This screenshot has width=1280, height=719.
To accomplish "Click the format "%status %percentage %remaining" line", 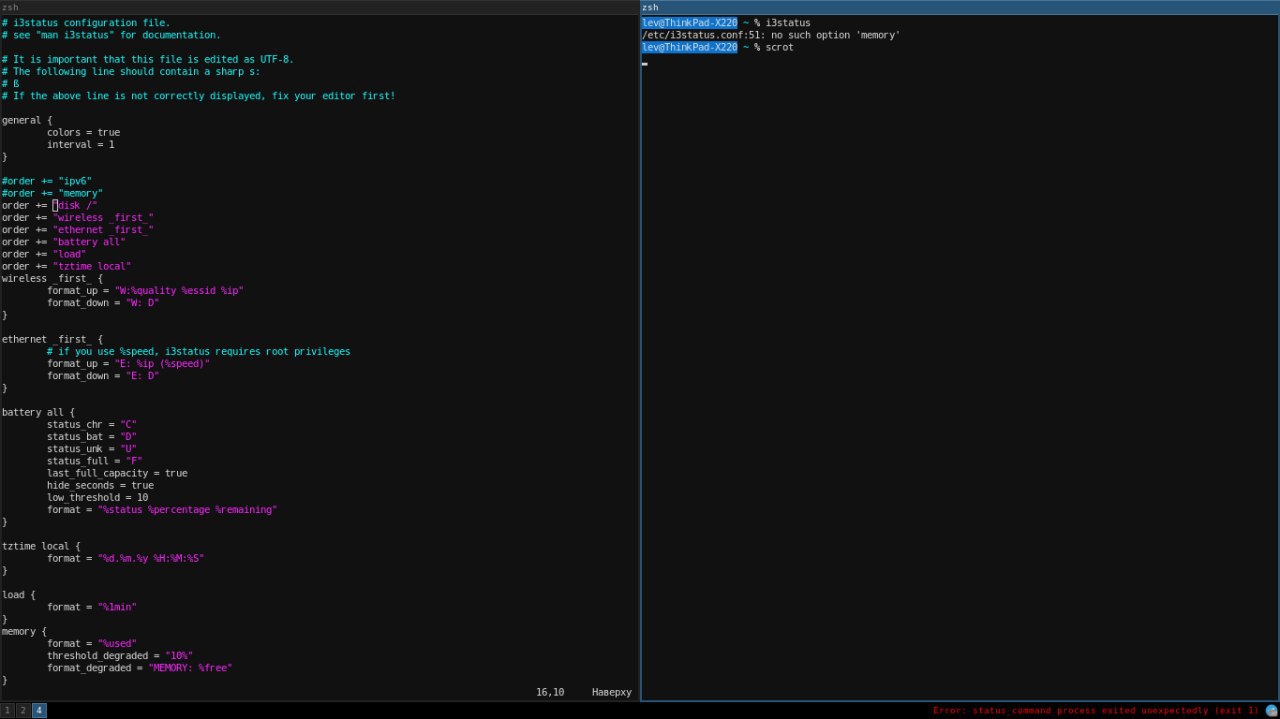I will [162, 509].
